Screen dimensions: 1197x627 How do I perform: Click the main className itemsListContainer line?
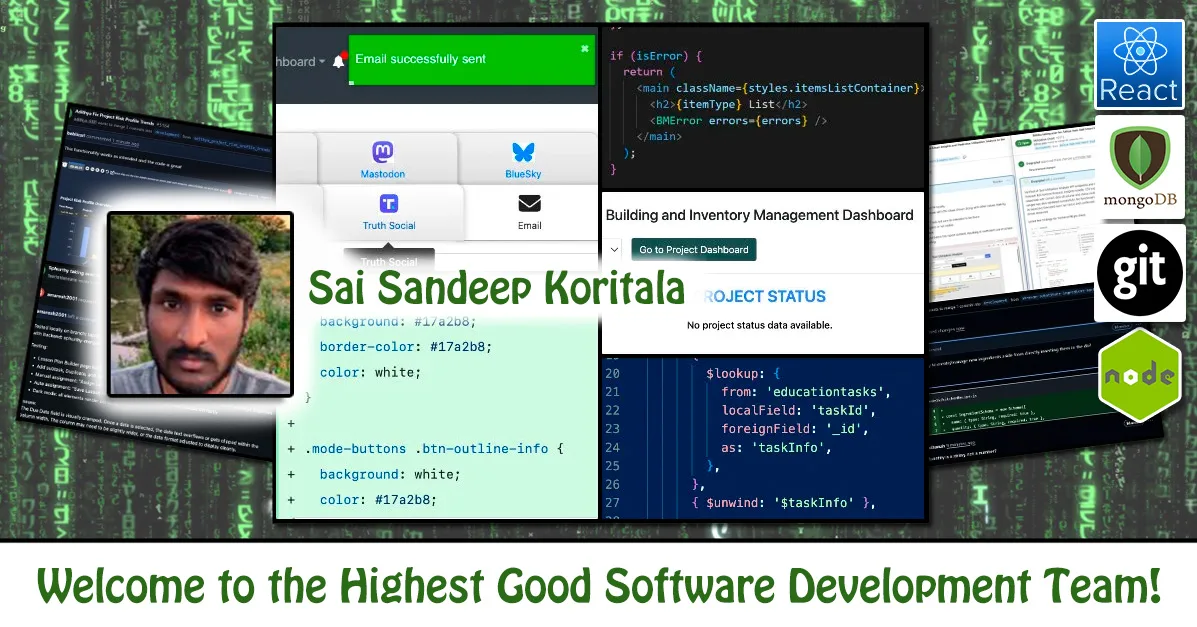tap(780, 89)
